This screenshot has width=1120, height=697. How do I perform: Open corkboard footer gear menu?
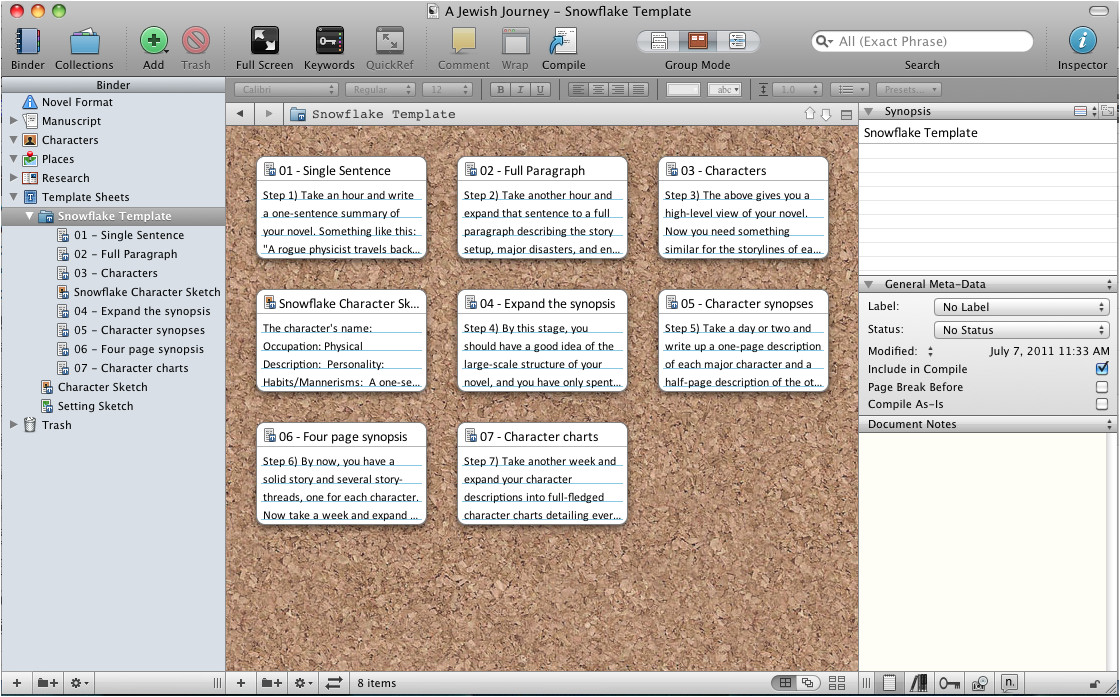303,683
